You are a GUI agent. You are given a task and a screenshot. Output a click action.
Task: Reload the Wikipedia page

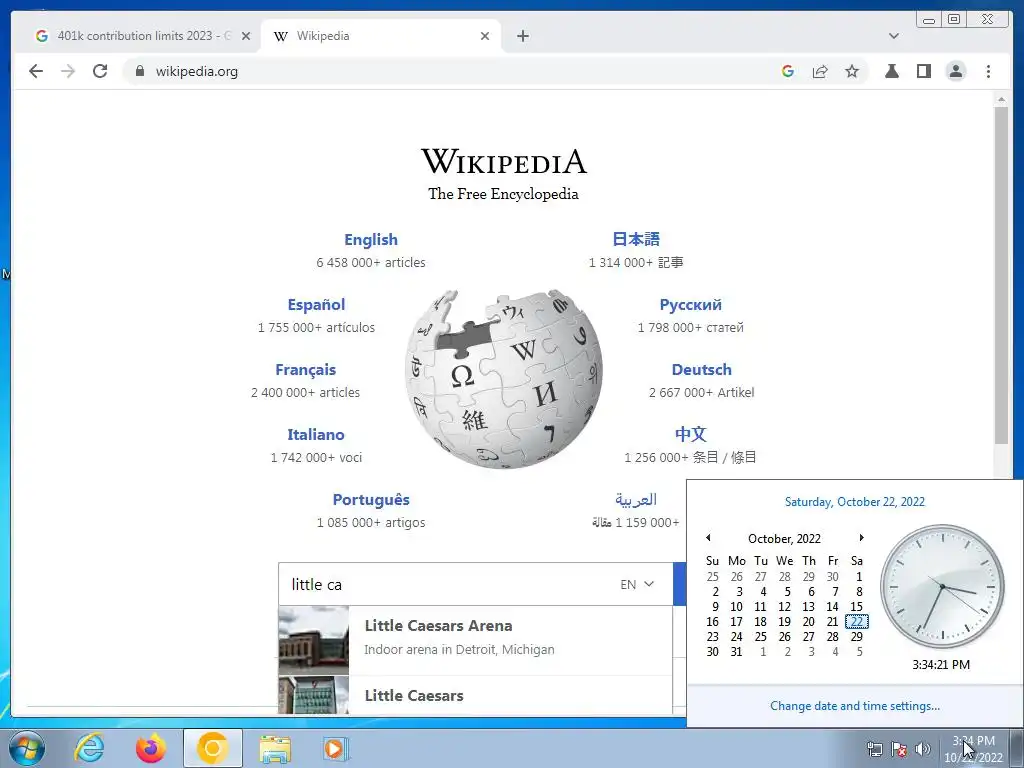[x=100, y=71]
